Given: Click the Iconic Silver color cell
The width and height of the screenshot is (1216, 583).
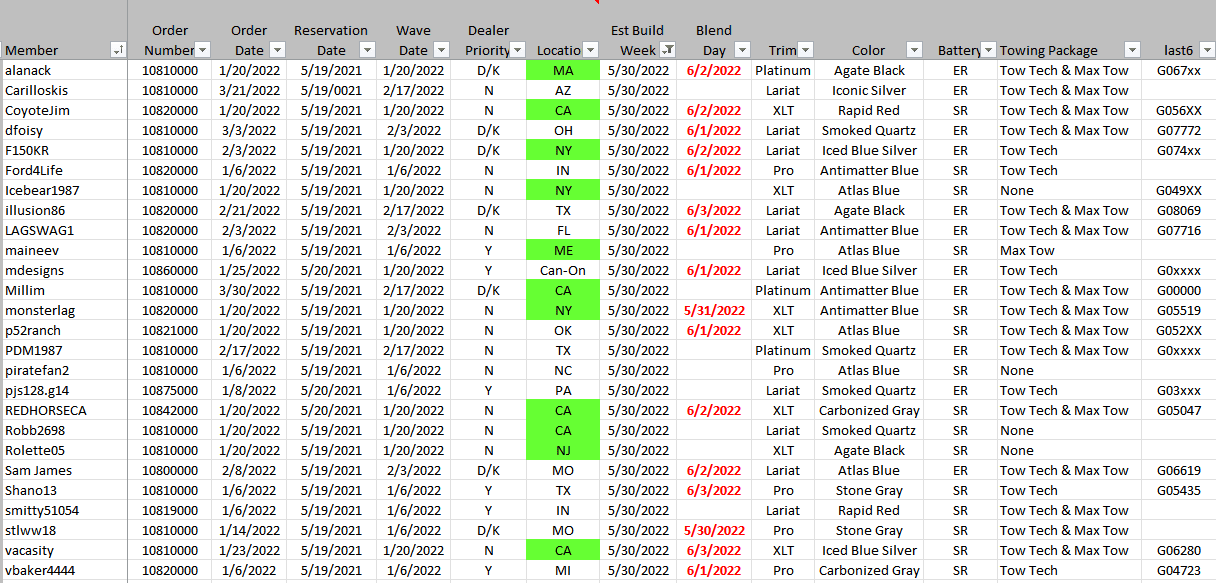Looking at the screenshot, I should tap(868, 90).
